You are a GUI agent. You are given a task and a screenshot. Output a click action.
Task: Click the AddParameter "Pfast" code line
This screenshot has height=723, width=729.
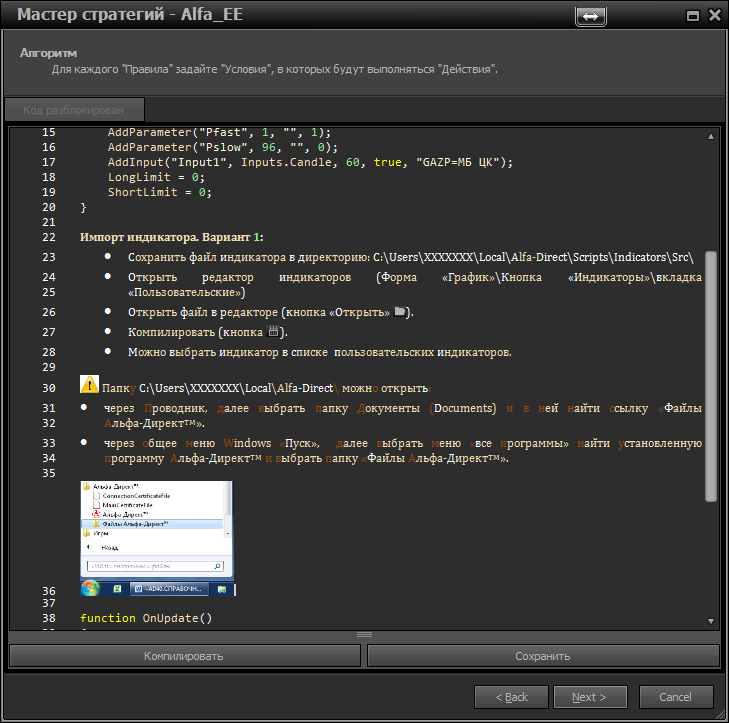click(218, 132)
